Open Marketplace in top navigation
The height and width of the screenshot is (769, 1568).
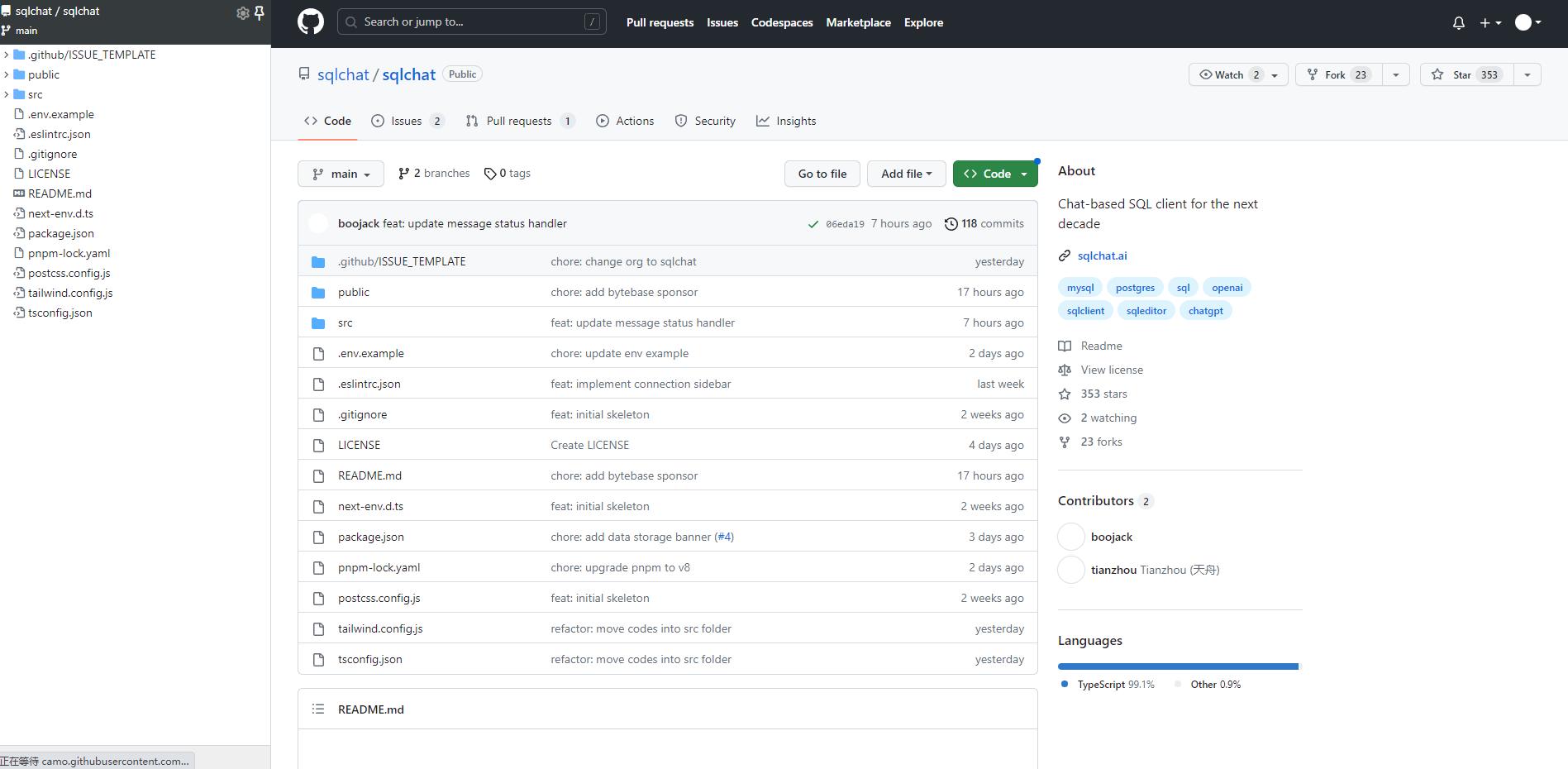858,22
